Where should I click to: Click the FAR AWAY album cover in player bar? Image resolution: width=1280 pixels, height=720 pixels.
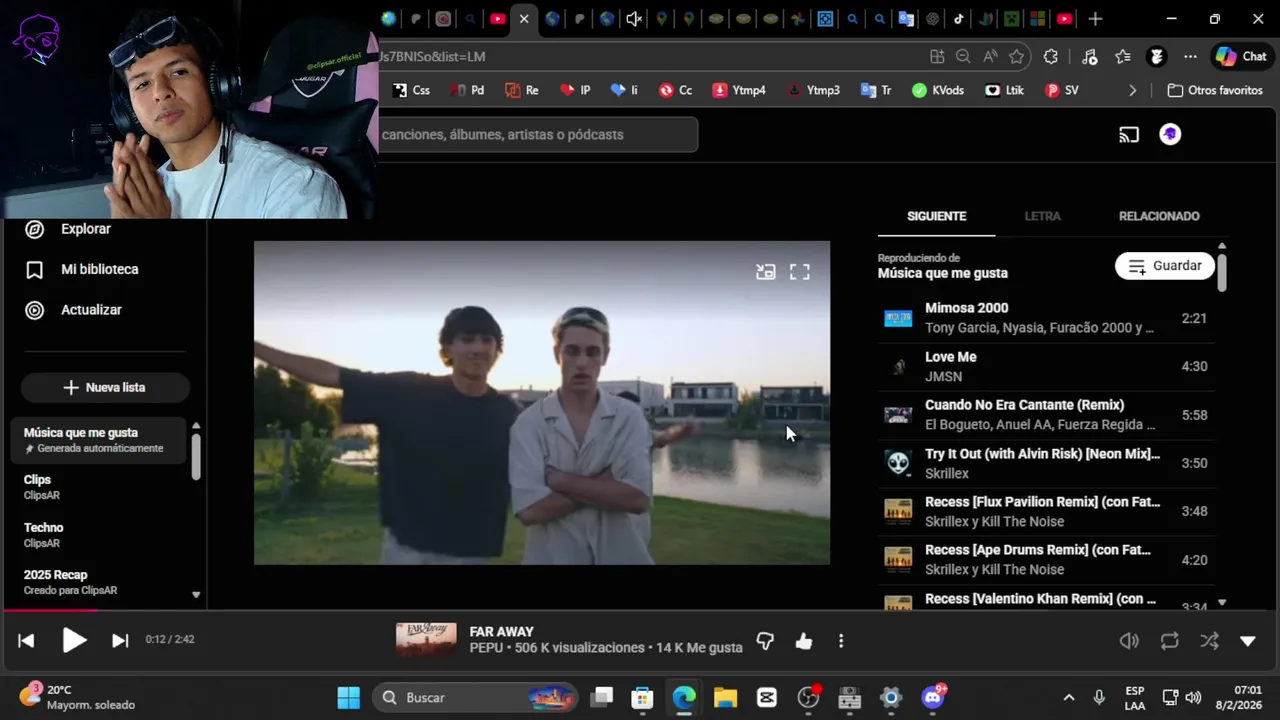pos(426,640)
